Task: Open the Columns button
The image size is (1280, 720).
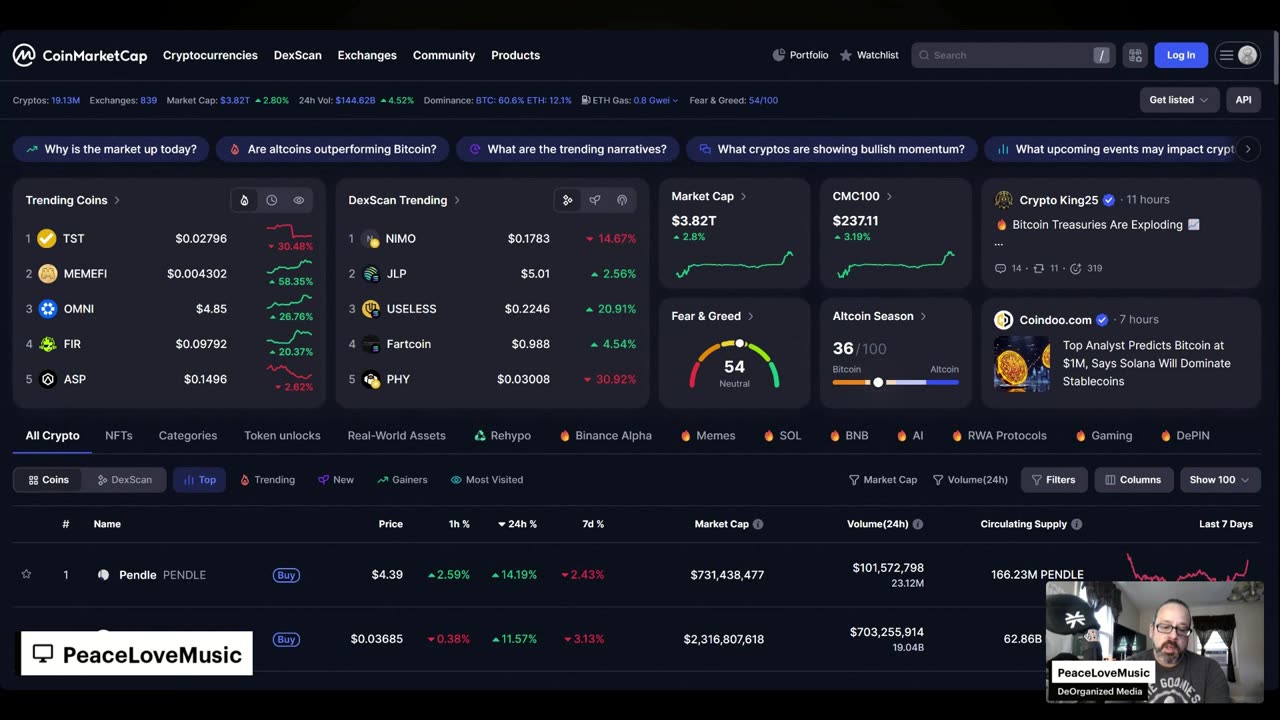Action: (1133, 480)
